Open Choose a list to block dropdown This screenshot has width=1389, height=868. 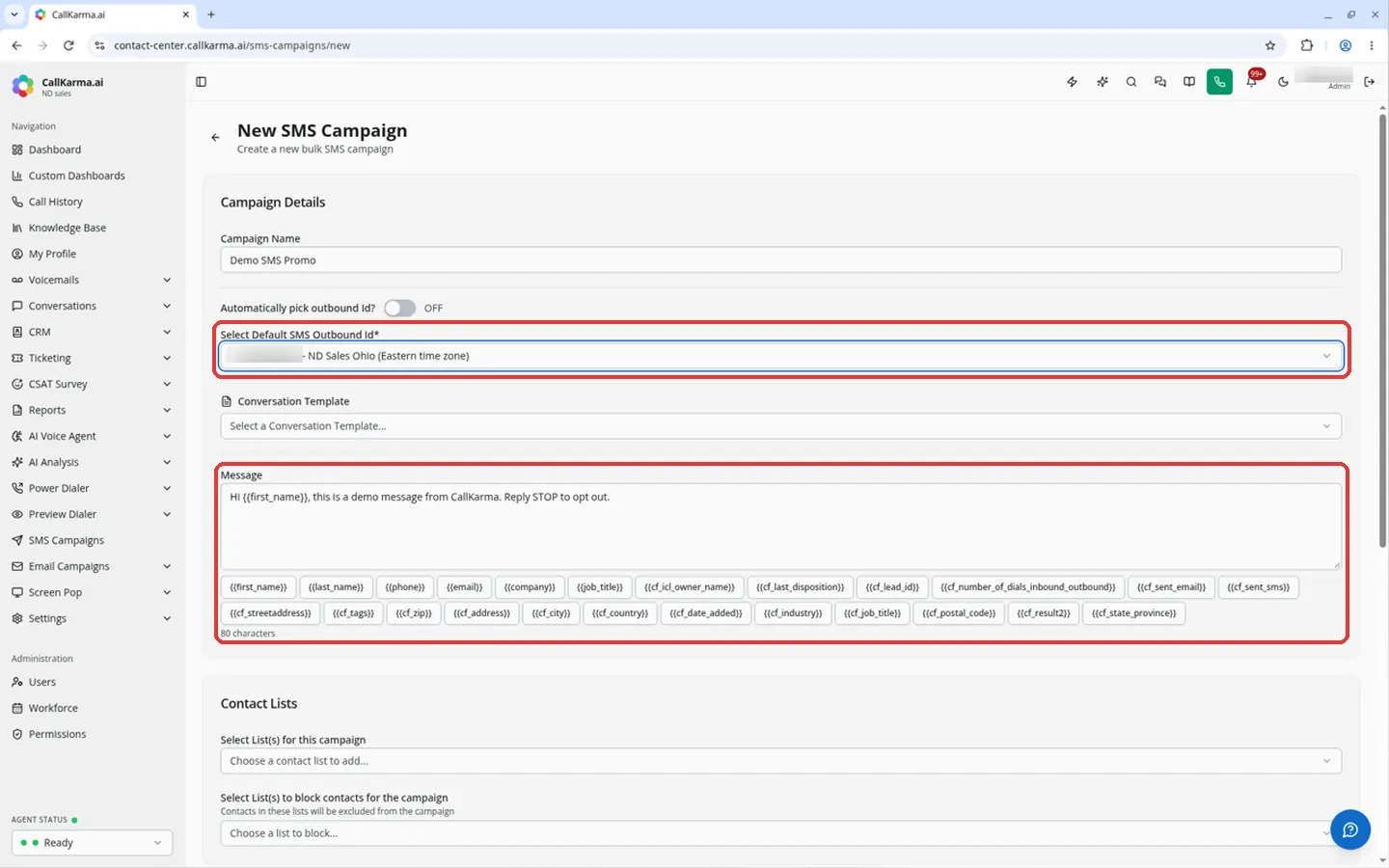[x=780, y=833]
